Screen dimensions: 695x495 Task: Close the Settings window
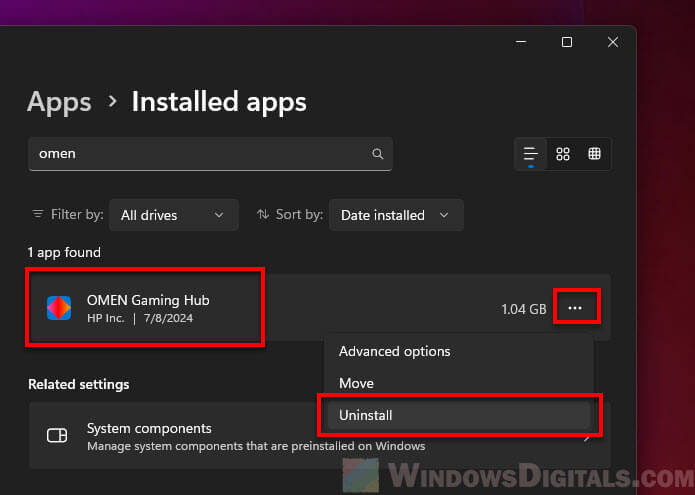(613, 42)
